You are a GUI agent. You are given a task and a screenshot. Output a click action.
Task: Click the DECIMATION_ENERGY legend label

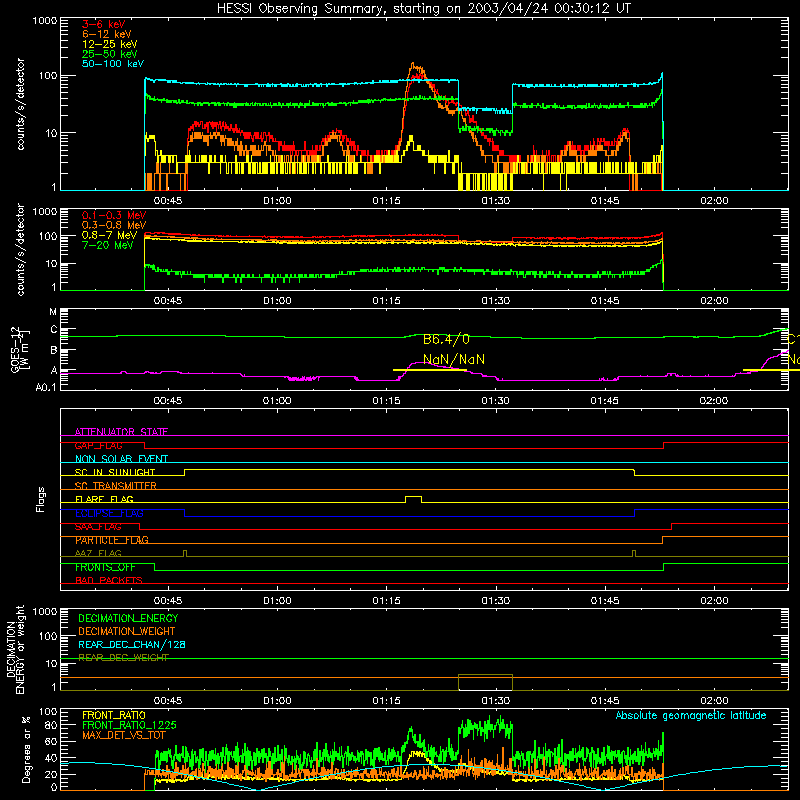click(x=128, y=618)
